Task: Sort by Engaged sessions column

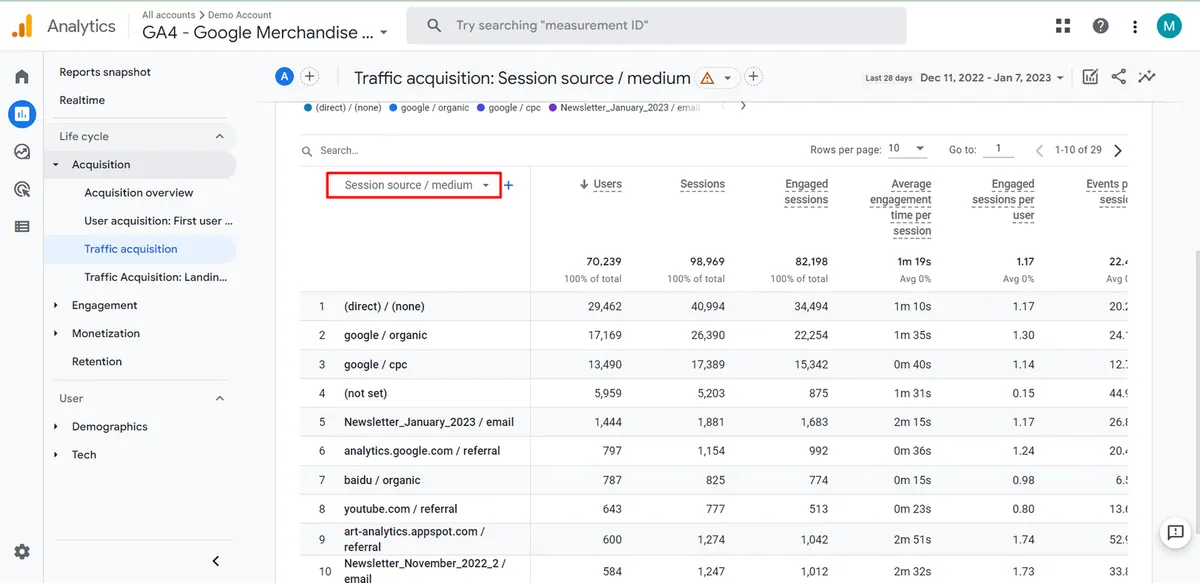Action: (x=806, y=192)
